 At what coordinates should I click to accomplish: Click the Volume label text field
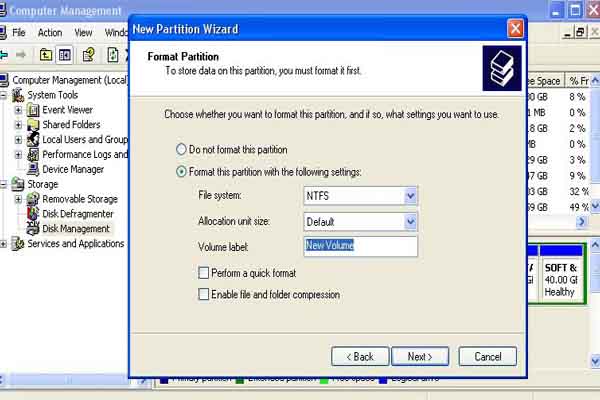click(x=360, y=246)
